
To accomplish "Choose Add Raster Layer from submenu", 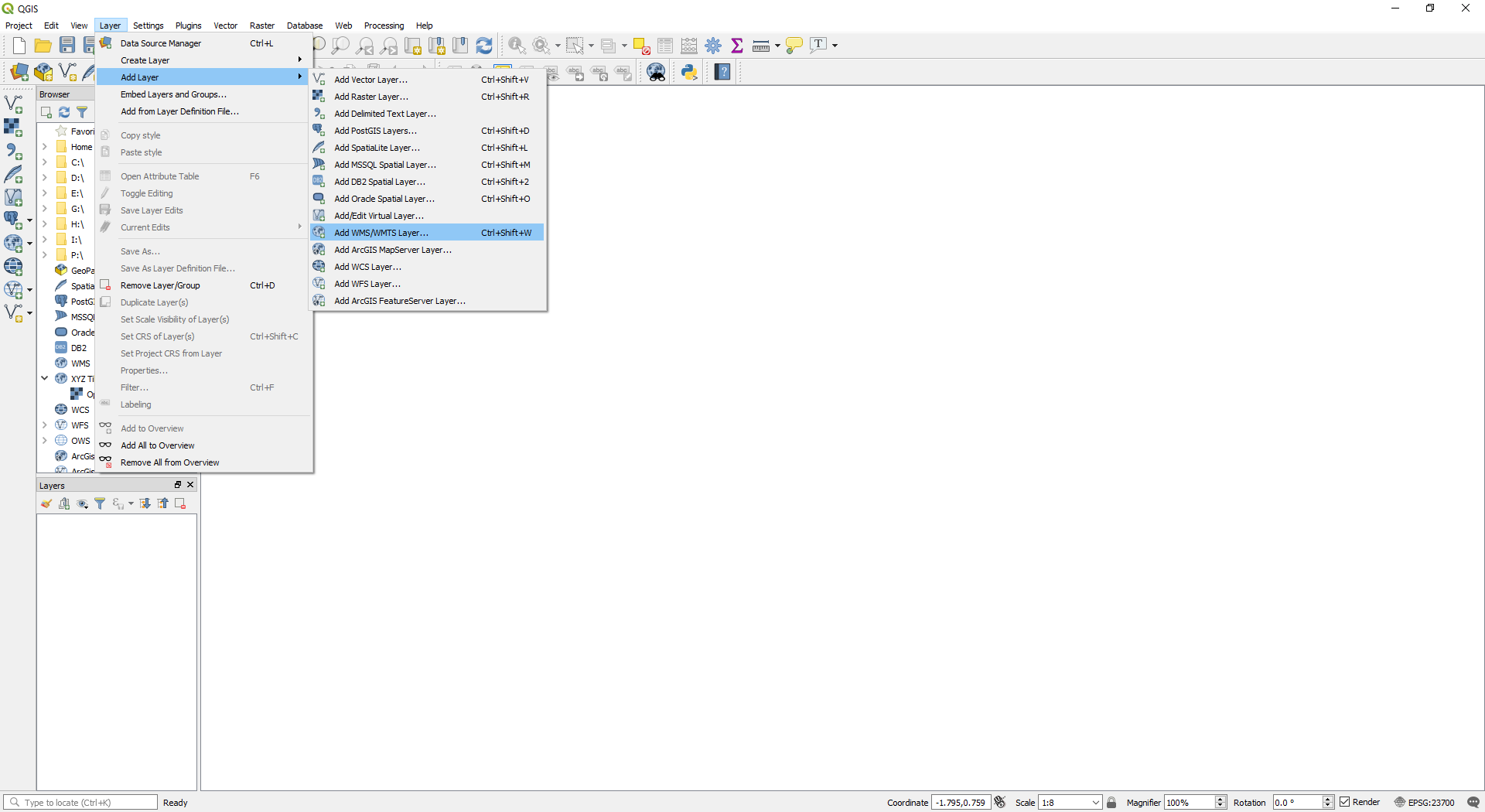I will click(428, 97).
